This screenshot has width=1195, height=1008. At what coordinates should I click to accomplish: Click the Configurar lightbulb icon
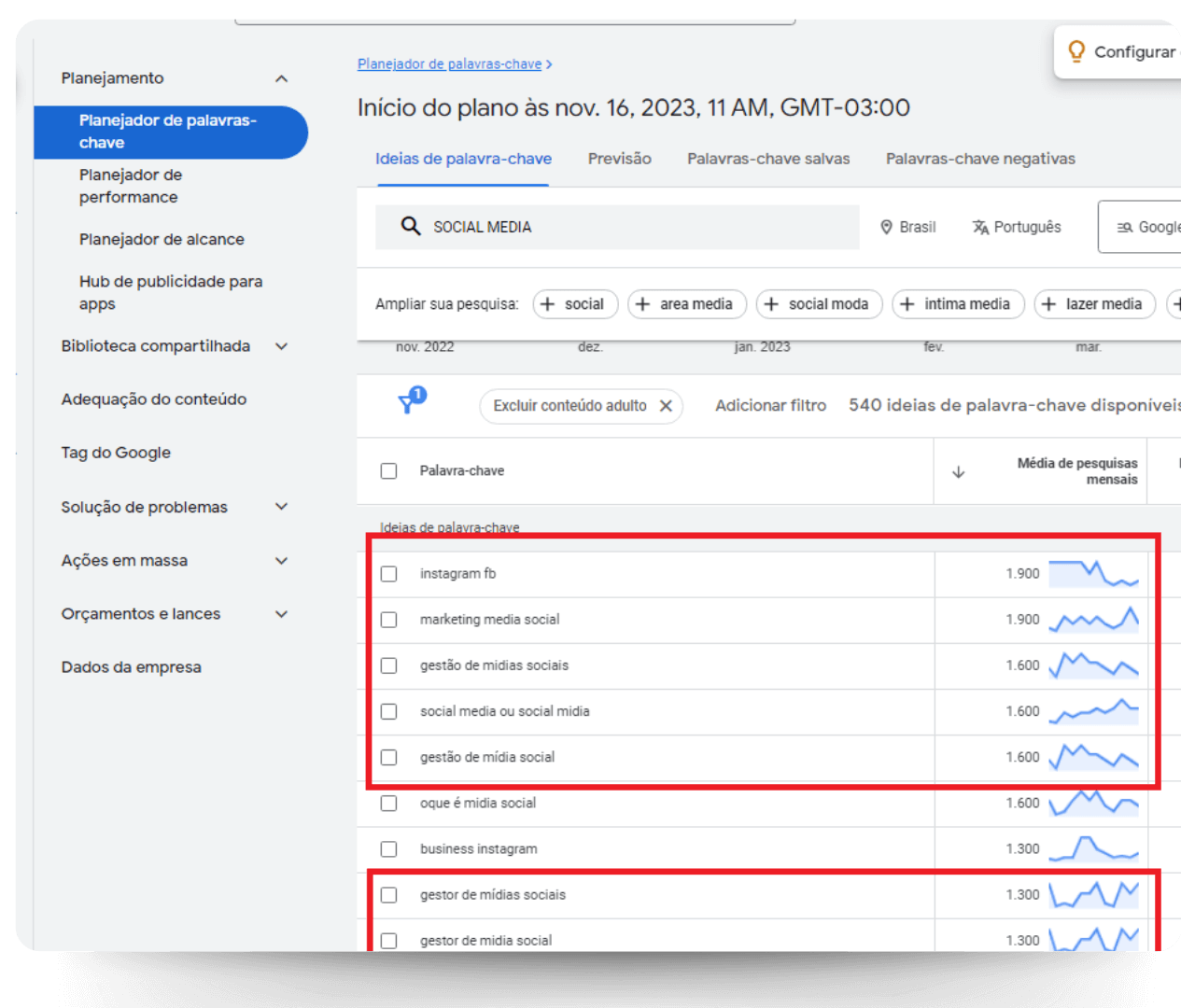(x=1076, y=51)
